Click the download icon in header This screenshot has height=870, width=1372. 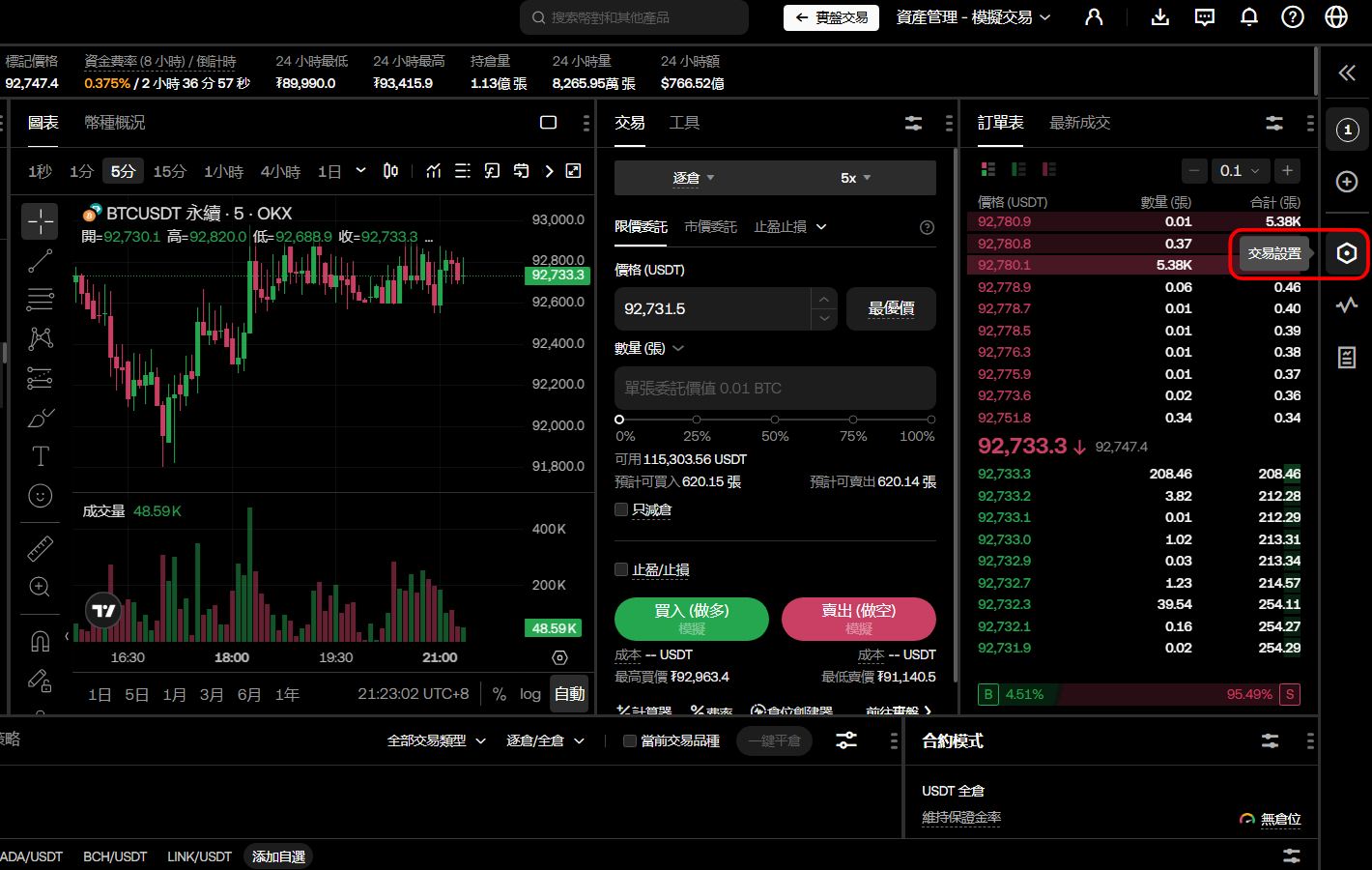click(x=1160, y=17)
